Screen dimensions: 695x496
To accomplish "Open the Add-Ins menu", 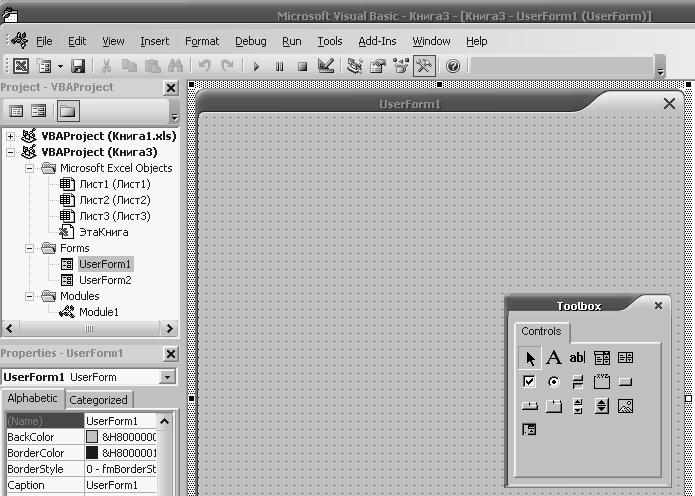I will coord(377,41).
